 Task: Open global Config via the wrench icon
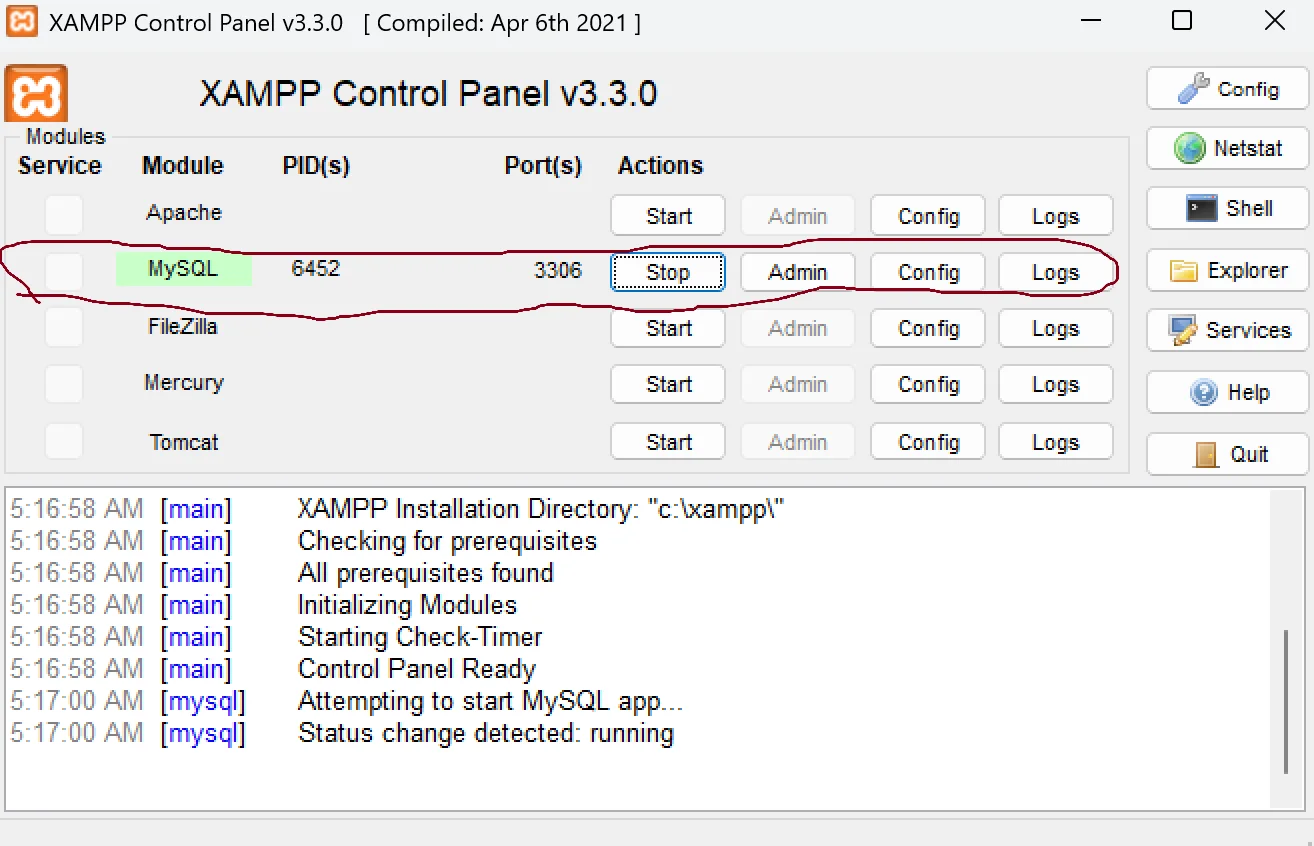[1194, 89]
